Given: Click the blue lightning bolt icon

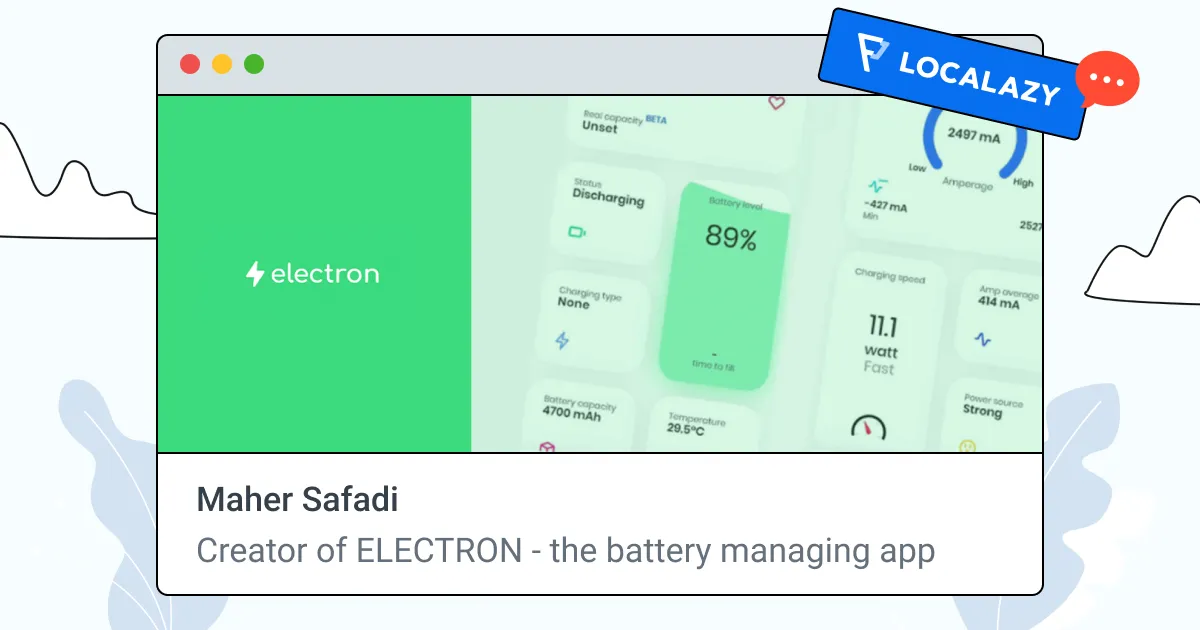Looking at the screenshot, I should 562,341.
